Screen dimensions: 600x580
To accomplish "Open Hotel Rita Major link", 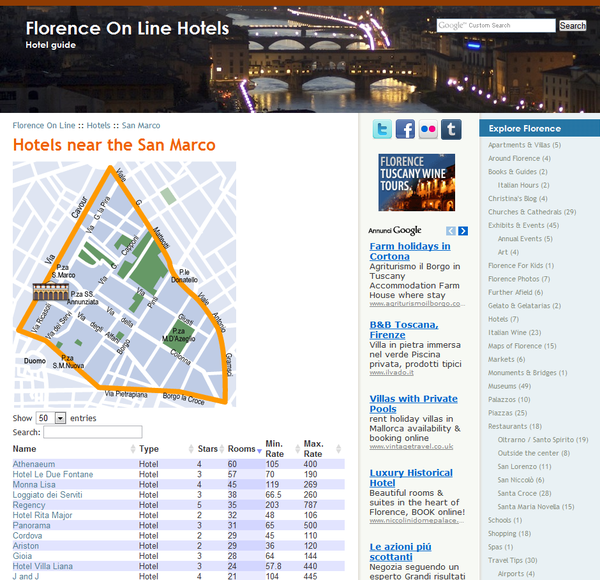I will click(42, 515).
